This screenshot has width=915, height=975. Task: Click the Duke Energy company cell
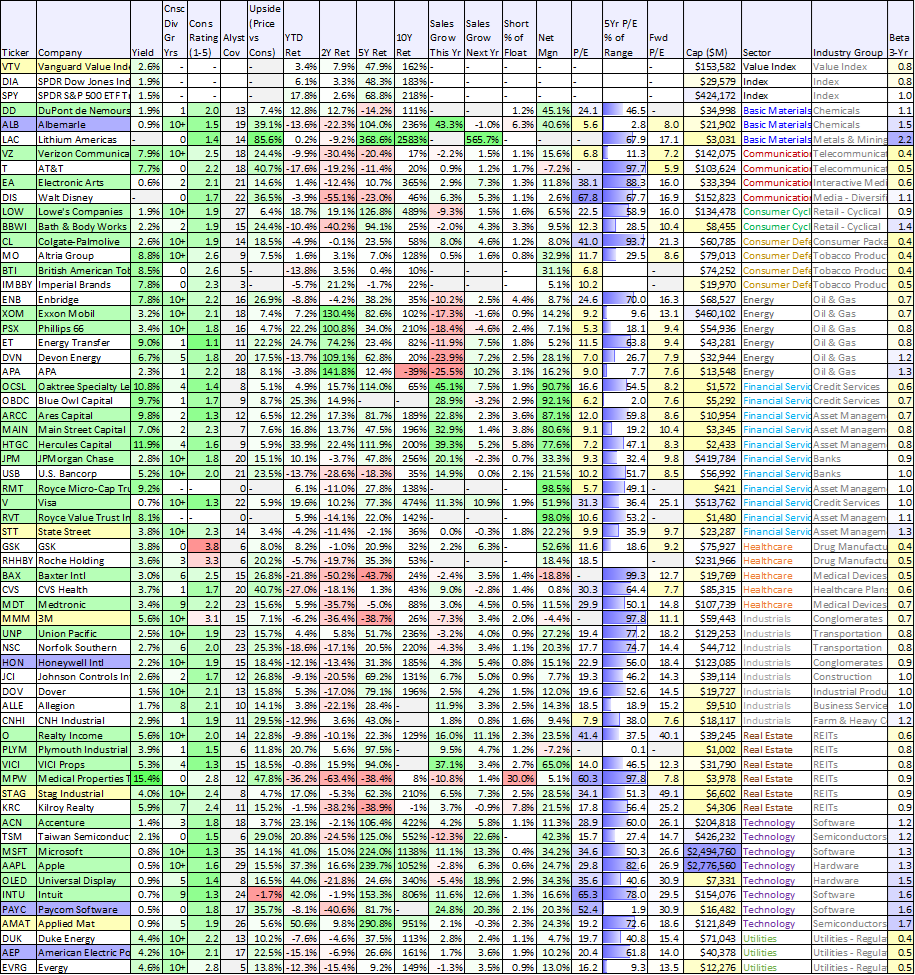(x=83, y=938)
